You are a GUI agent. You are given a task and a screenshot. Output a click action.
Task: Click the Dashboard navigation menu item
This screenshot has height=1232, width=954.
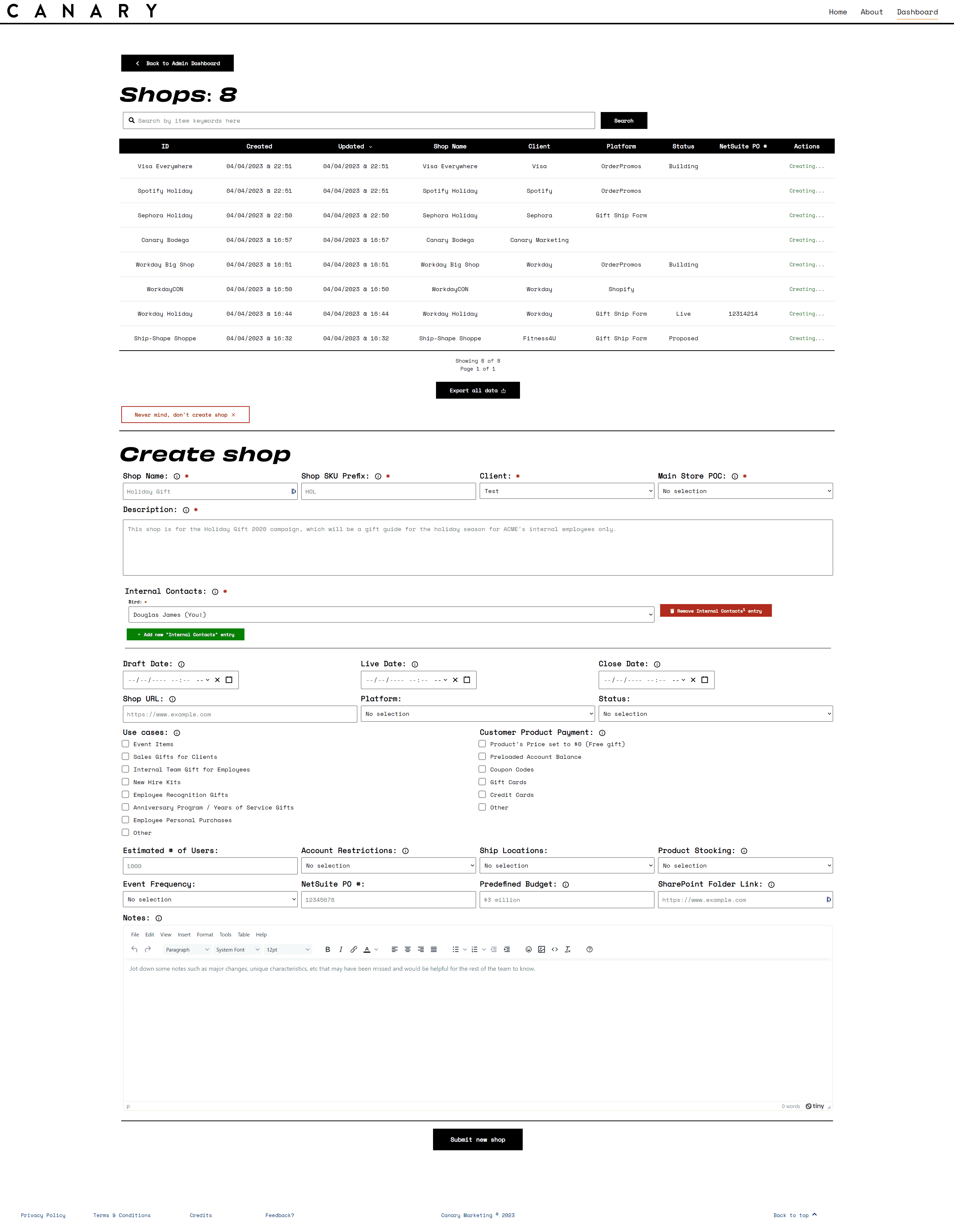[916, 11]
